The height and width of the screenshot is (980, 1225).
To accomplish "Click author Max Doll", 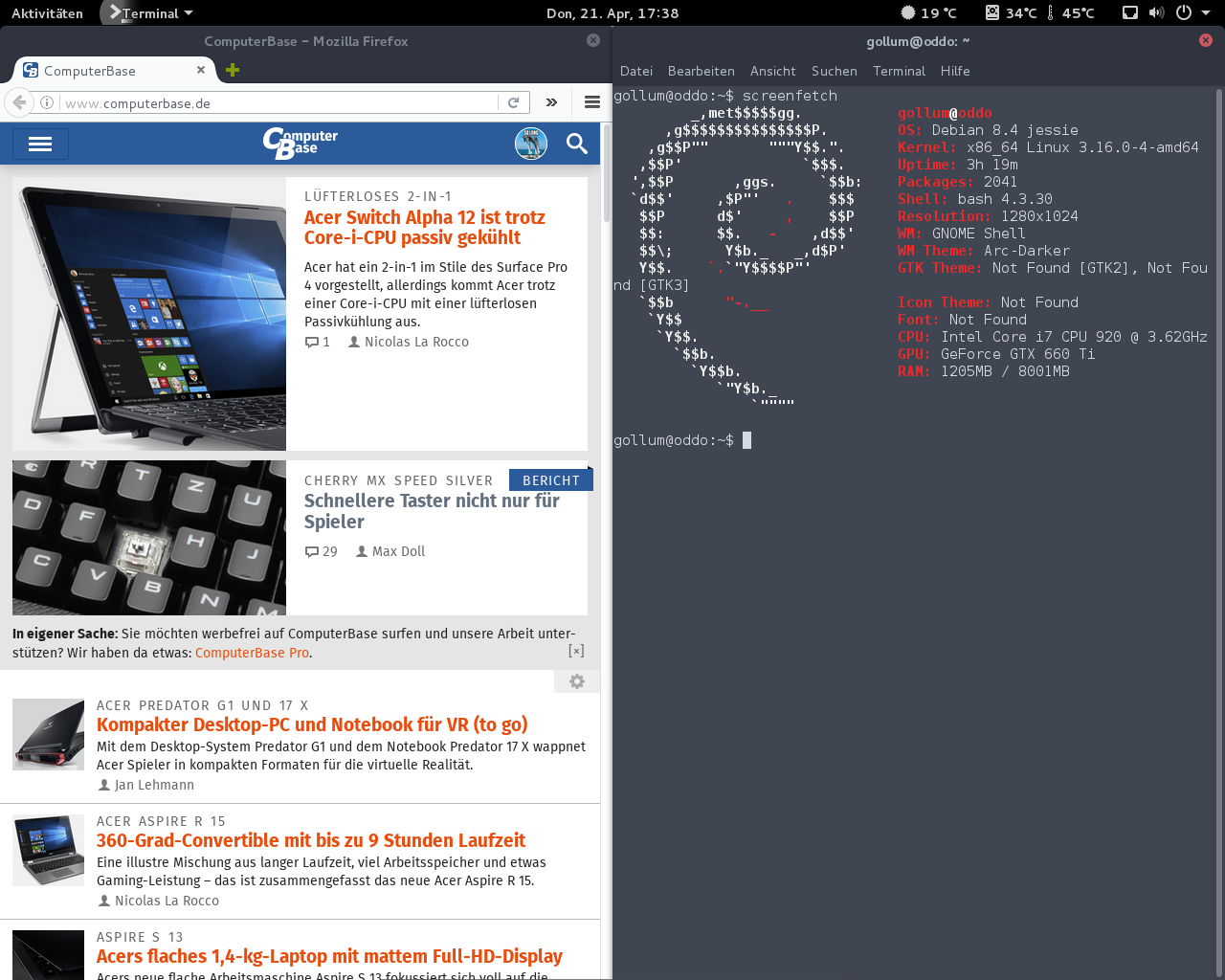I will [x=398, y=551].
